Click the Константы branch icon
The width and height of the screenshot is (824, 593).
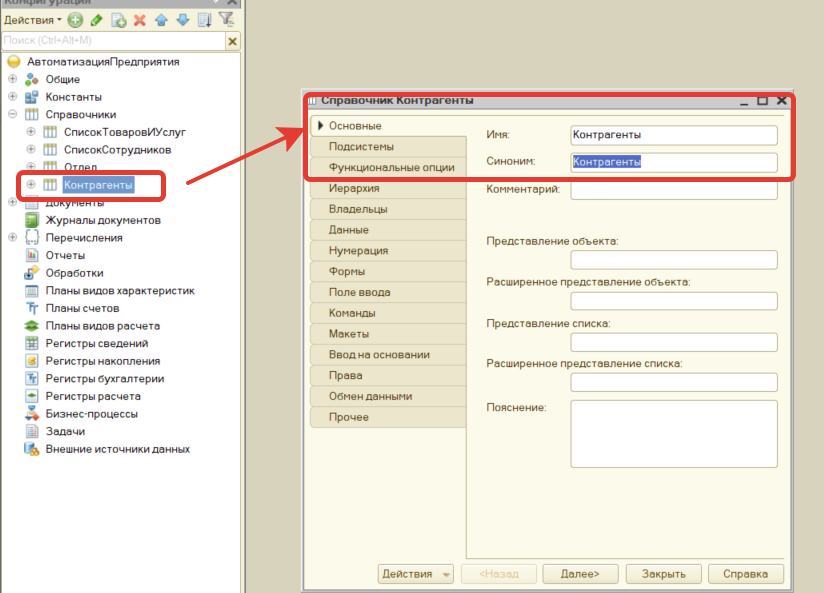coord(32,97)
